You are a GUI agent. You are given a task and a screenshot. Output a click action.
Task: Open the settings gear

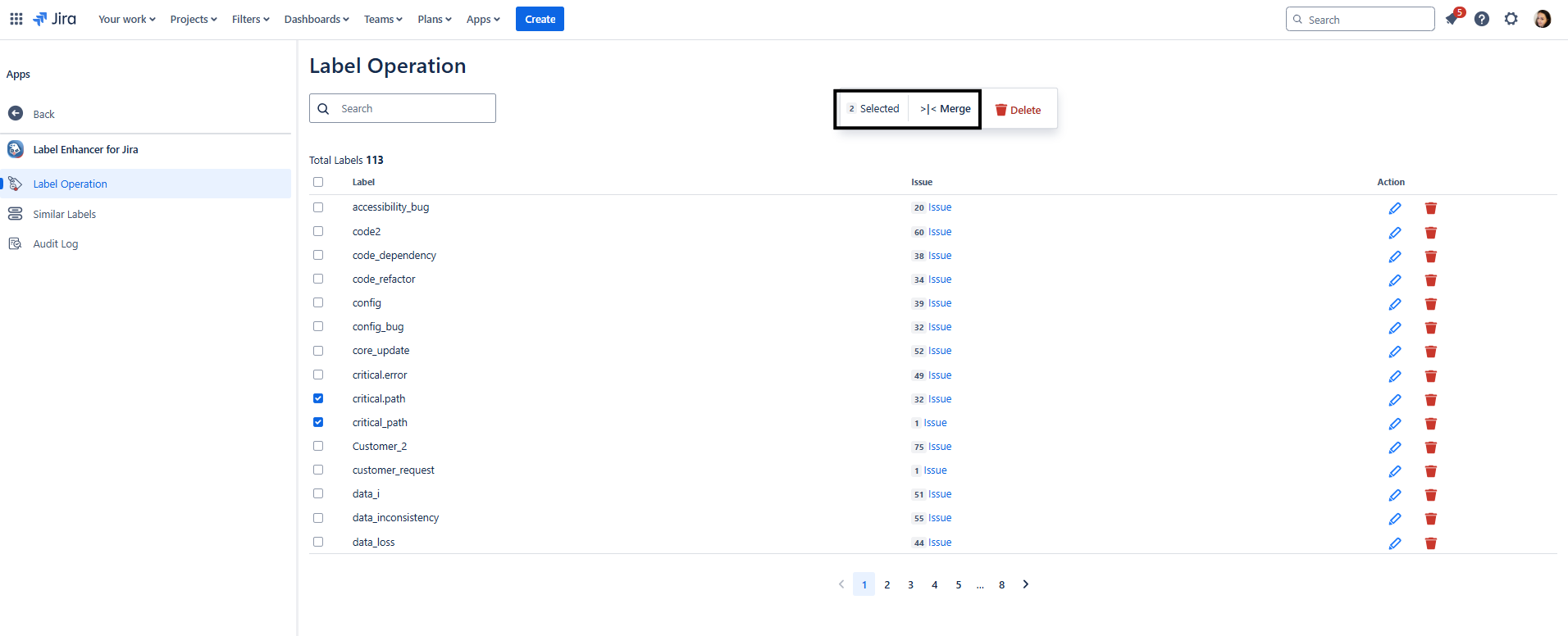pos(1511,19)
